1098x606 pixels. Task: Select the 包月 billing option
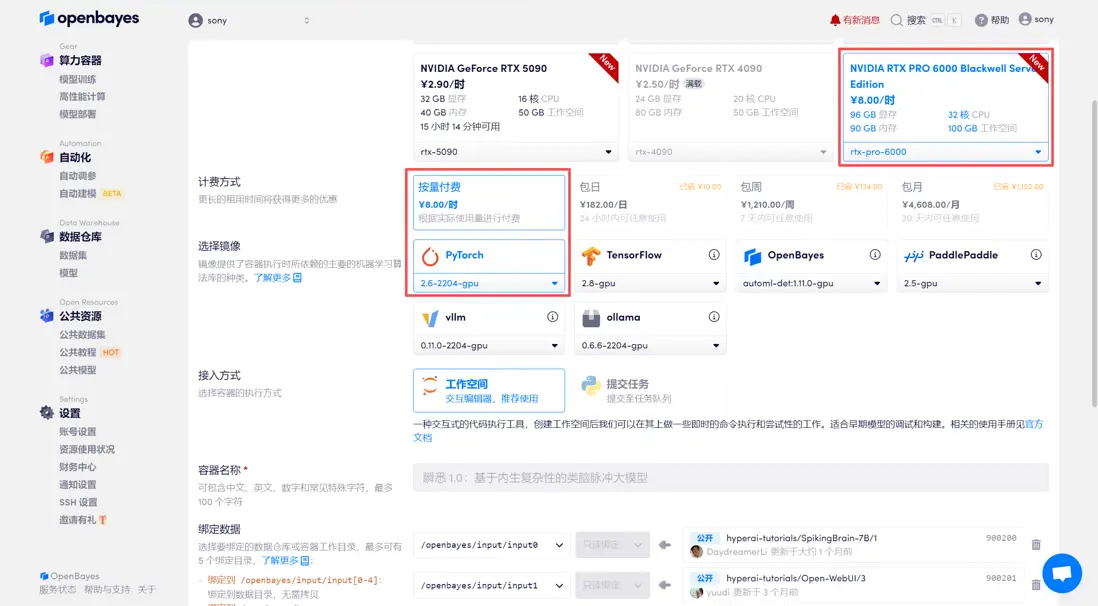click(972, 202)
